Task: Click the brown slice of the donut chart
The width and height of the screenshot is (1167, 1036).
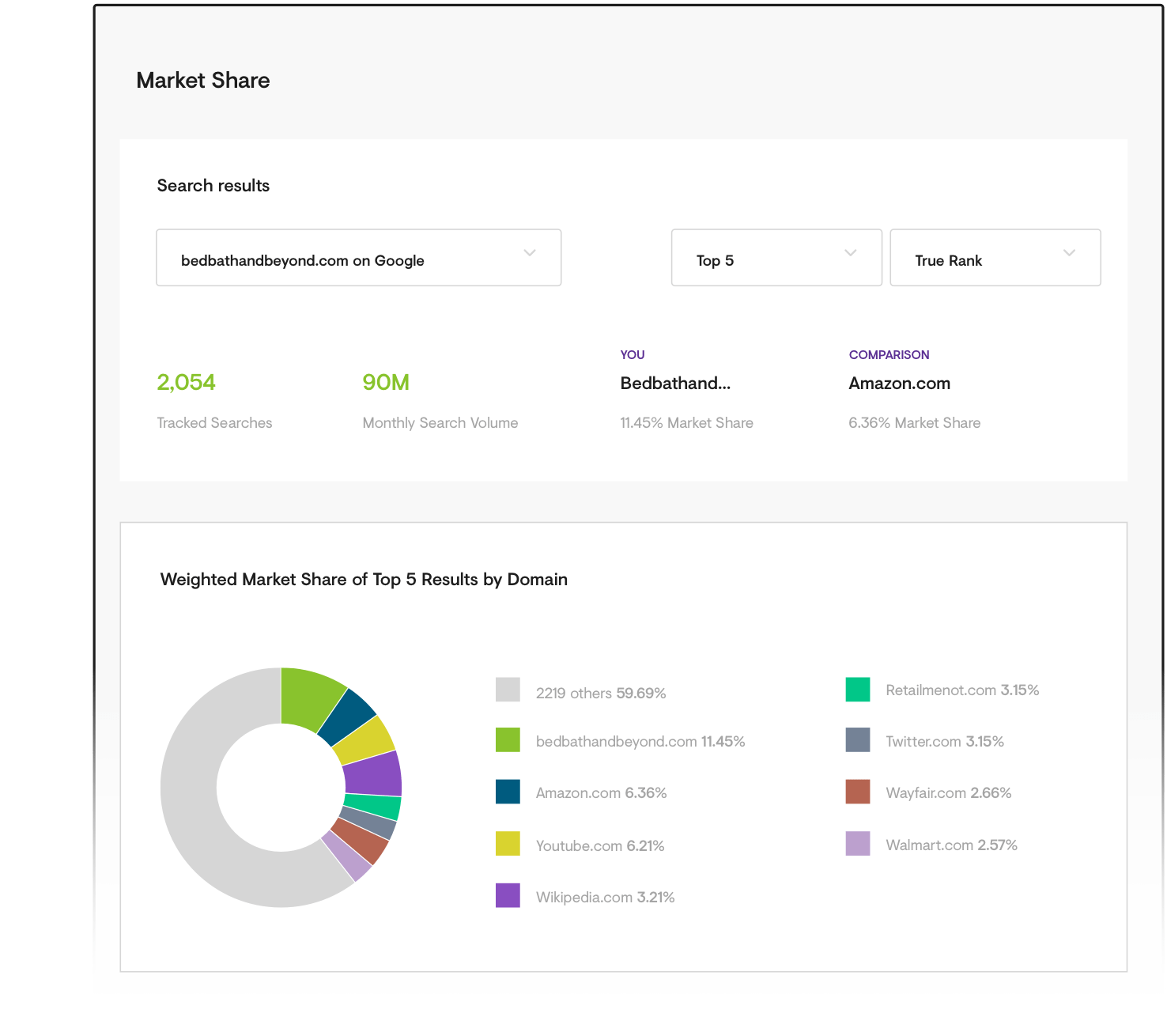Action: (x=361, y=841)
